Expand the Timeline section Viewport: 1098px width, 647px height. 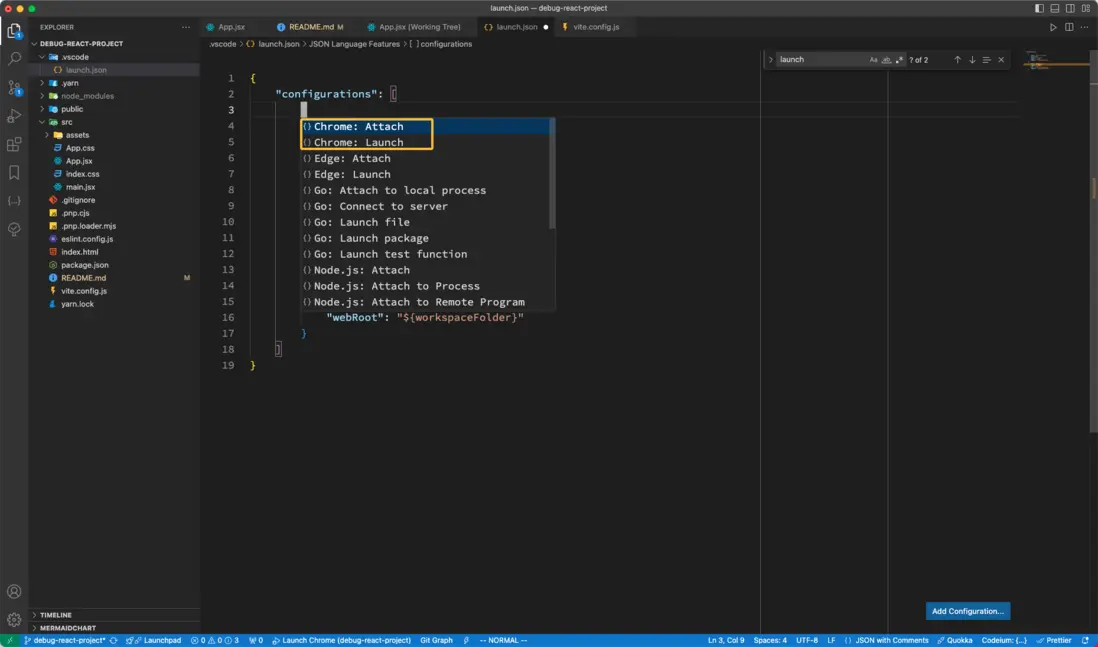(x=56, y=615)
